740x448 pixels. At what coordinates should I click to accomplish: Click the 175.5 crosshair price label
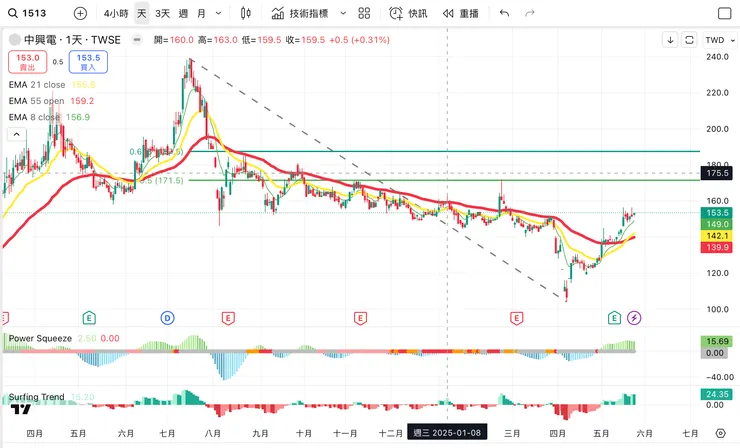click(717, 173)
